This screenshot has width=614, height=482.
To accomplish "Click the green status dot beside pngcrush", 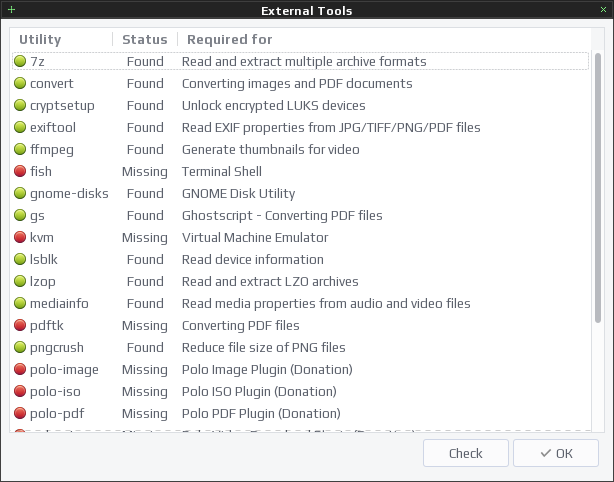I will pyautogui.click(x=20, y=347).
